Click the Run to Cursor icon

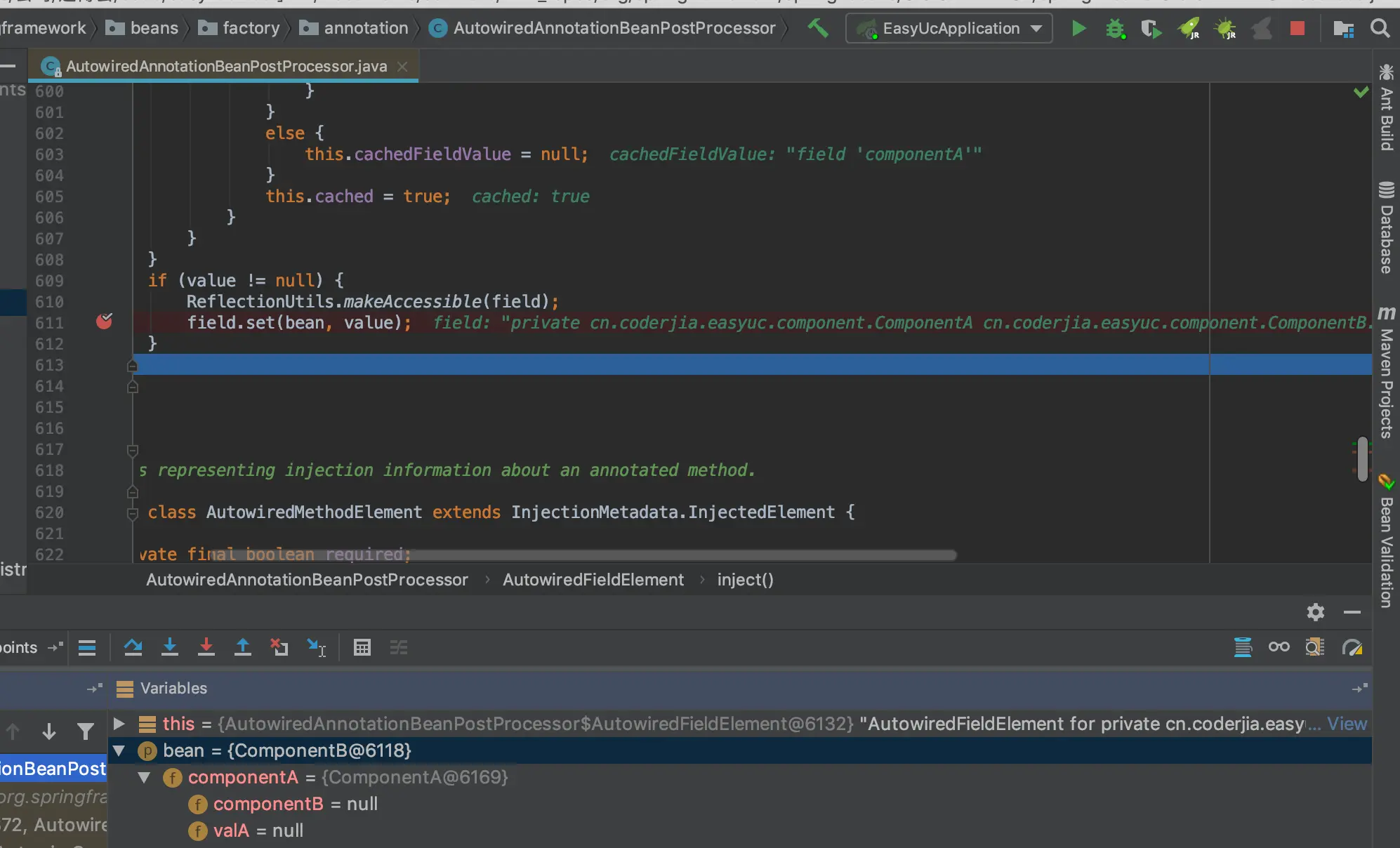pyautogui.click(x=316, y=647)
